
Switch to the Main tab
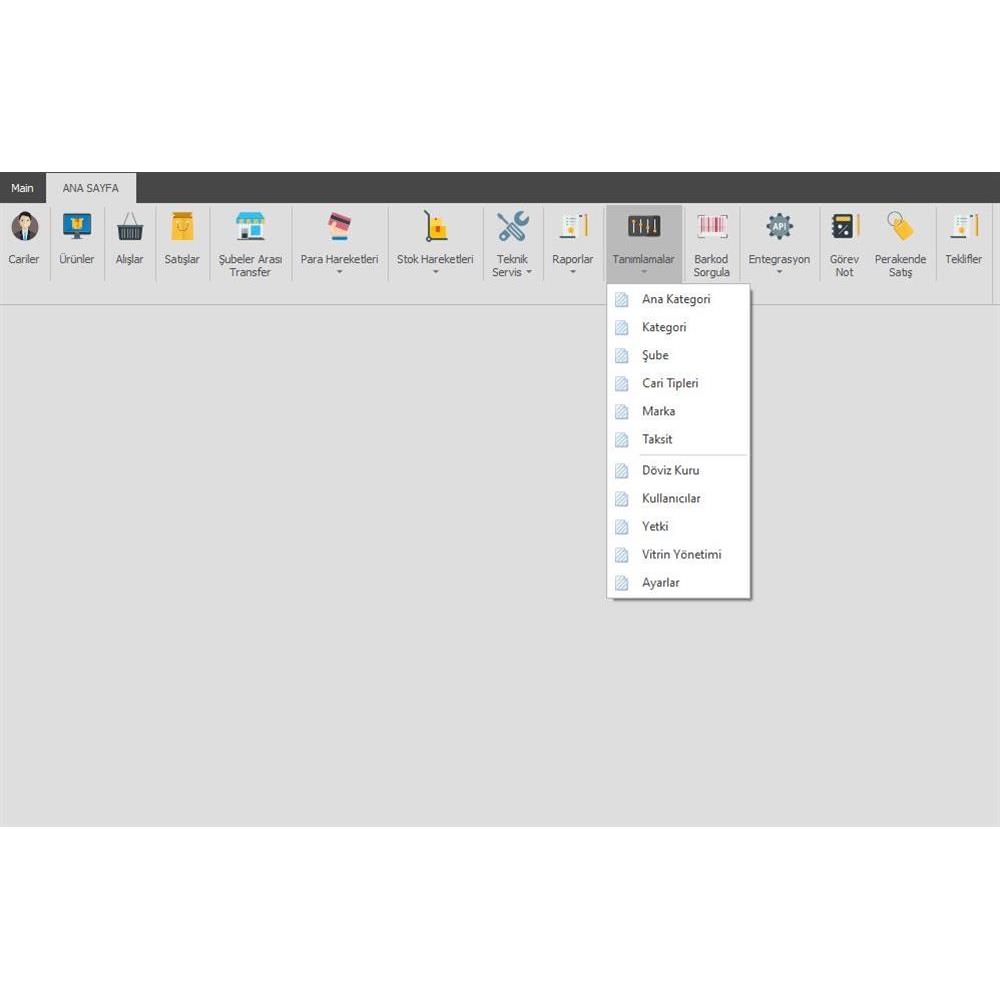click(22, 188)
